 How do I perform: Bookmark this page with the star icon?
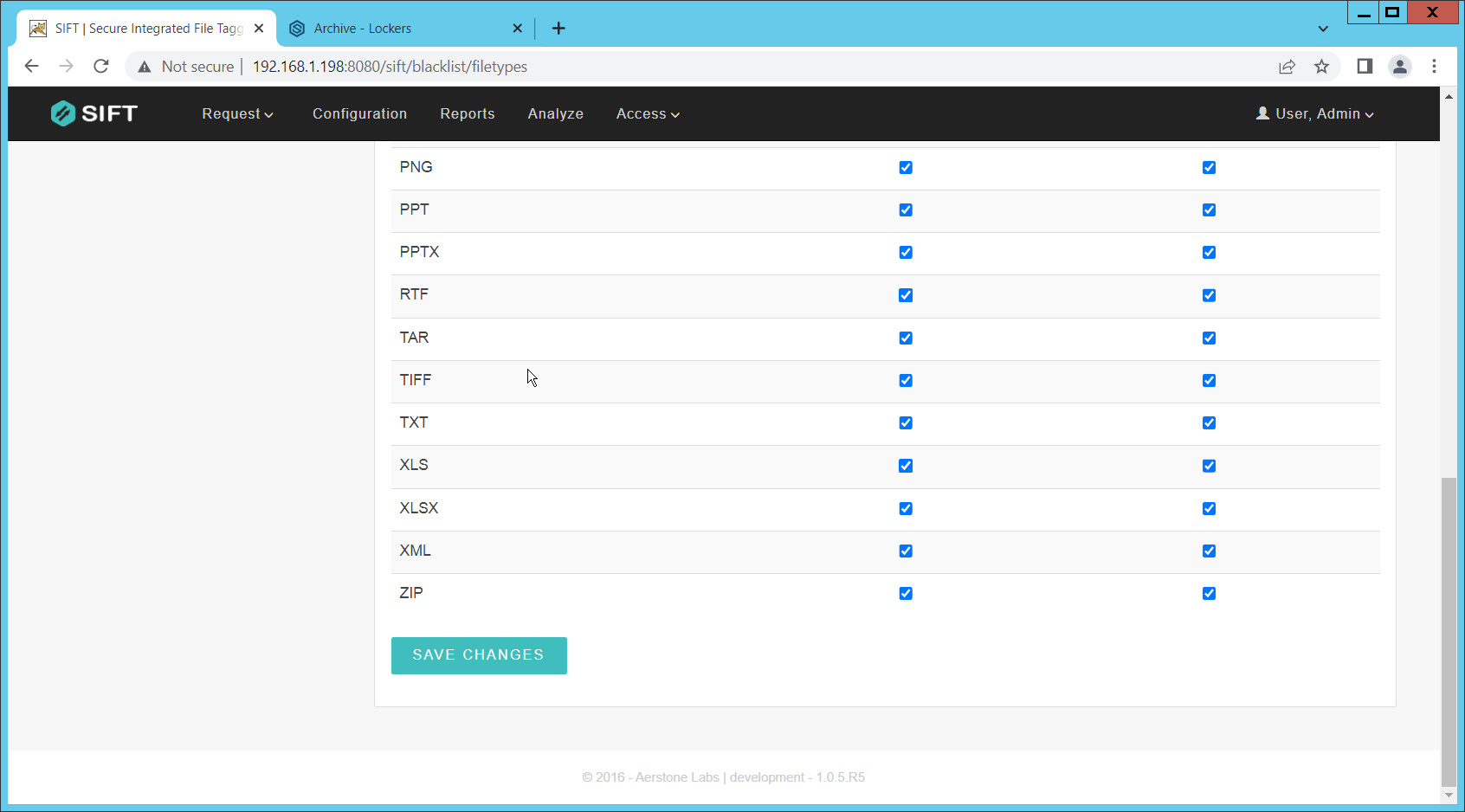pyautogui.click(x=1321, y=67)
